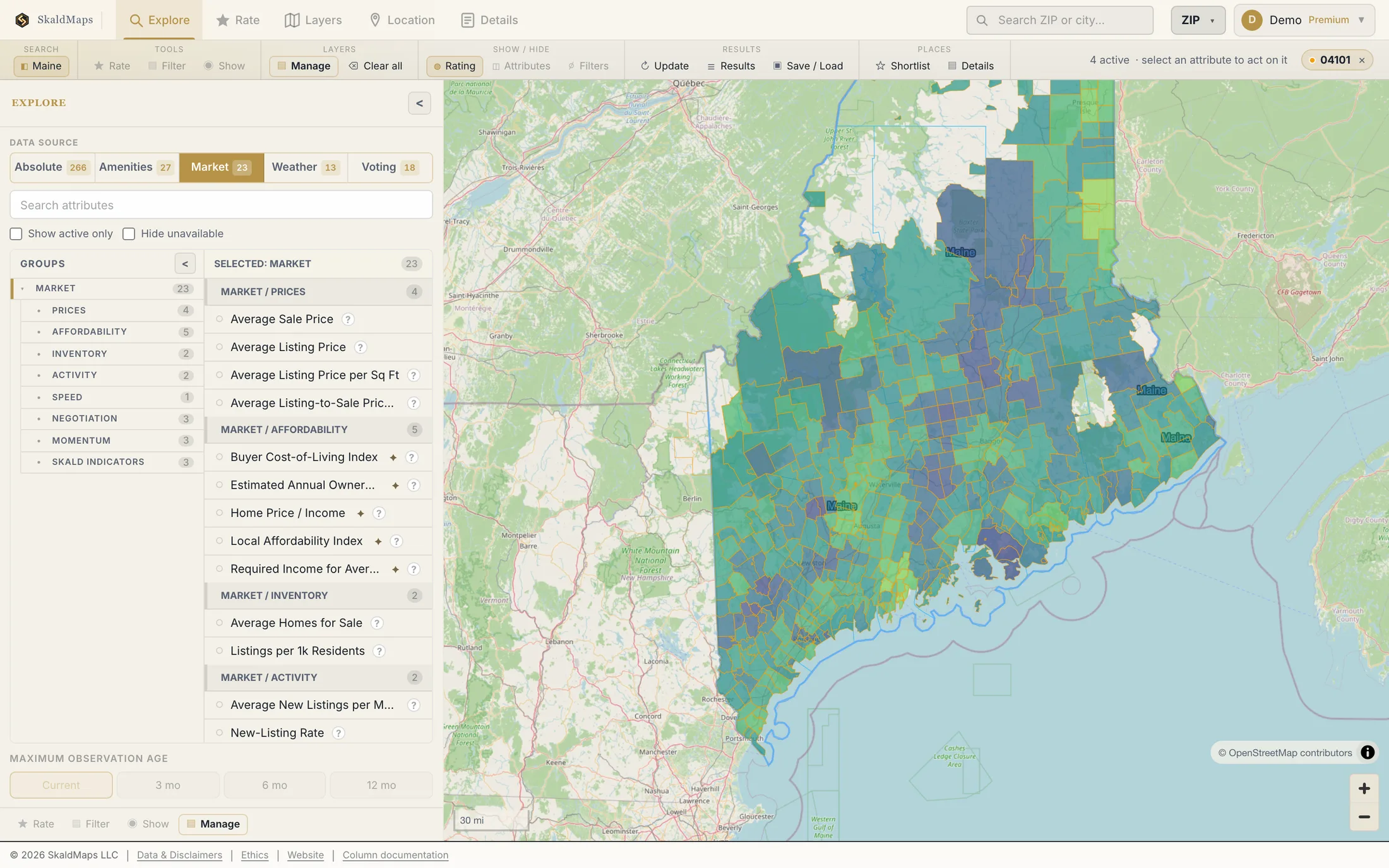
Task: Select the Voting data source
Action: (390, 167)
